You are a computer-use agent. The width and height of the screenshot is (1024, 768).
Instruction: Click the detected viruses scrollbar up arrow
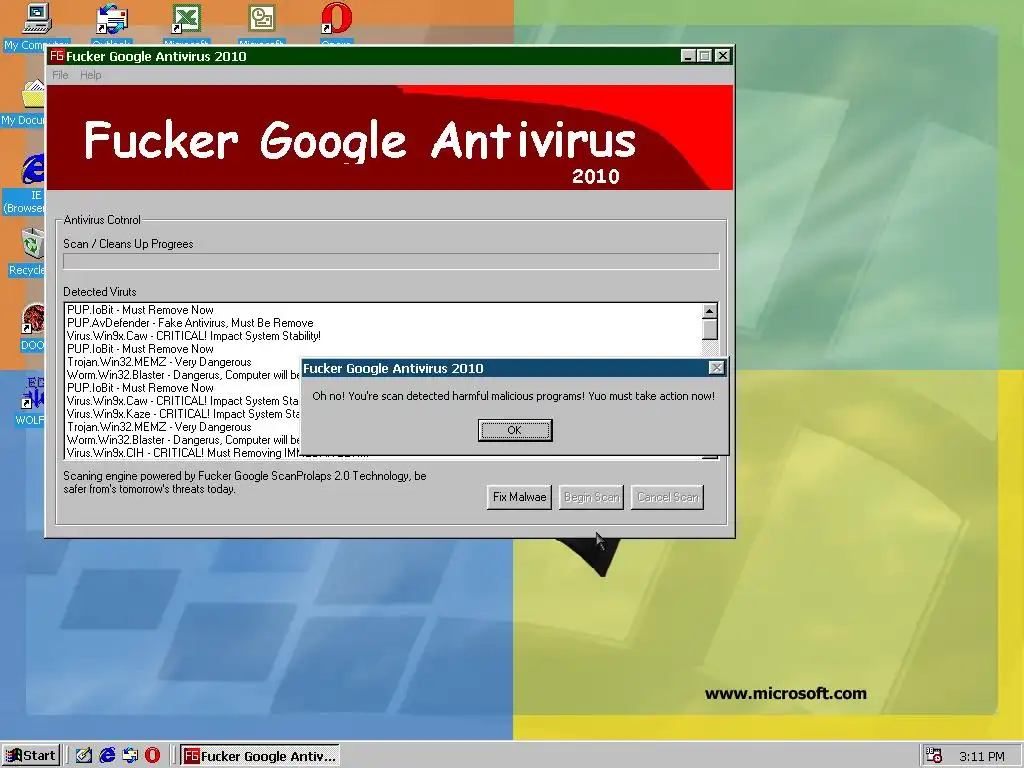(x=710, y=311)
